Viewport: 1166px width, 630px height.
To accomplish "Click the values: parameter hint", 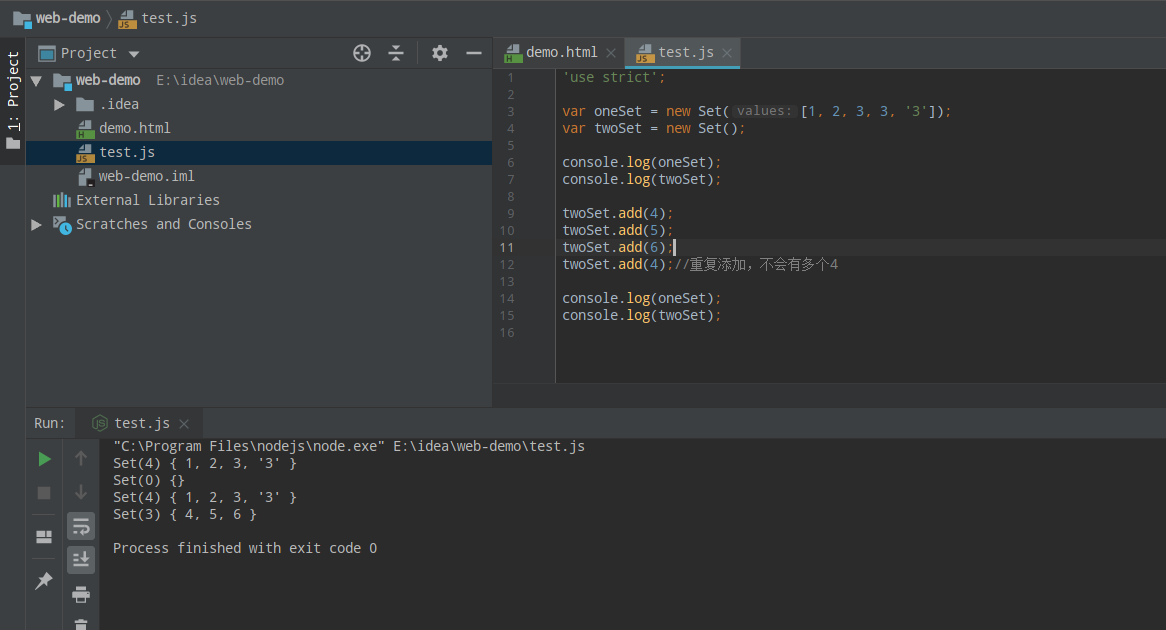I will (x=764, y=111).
